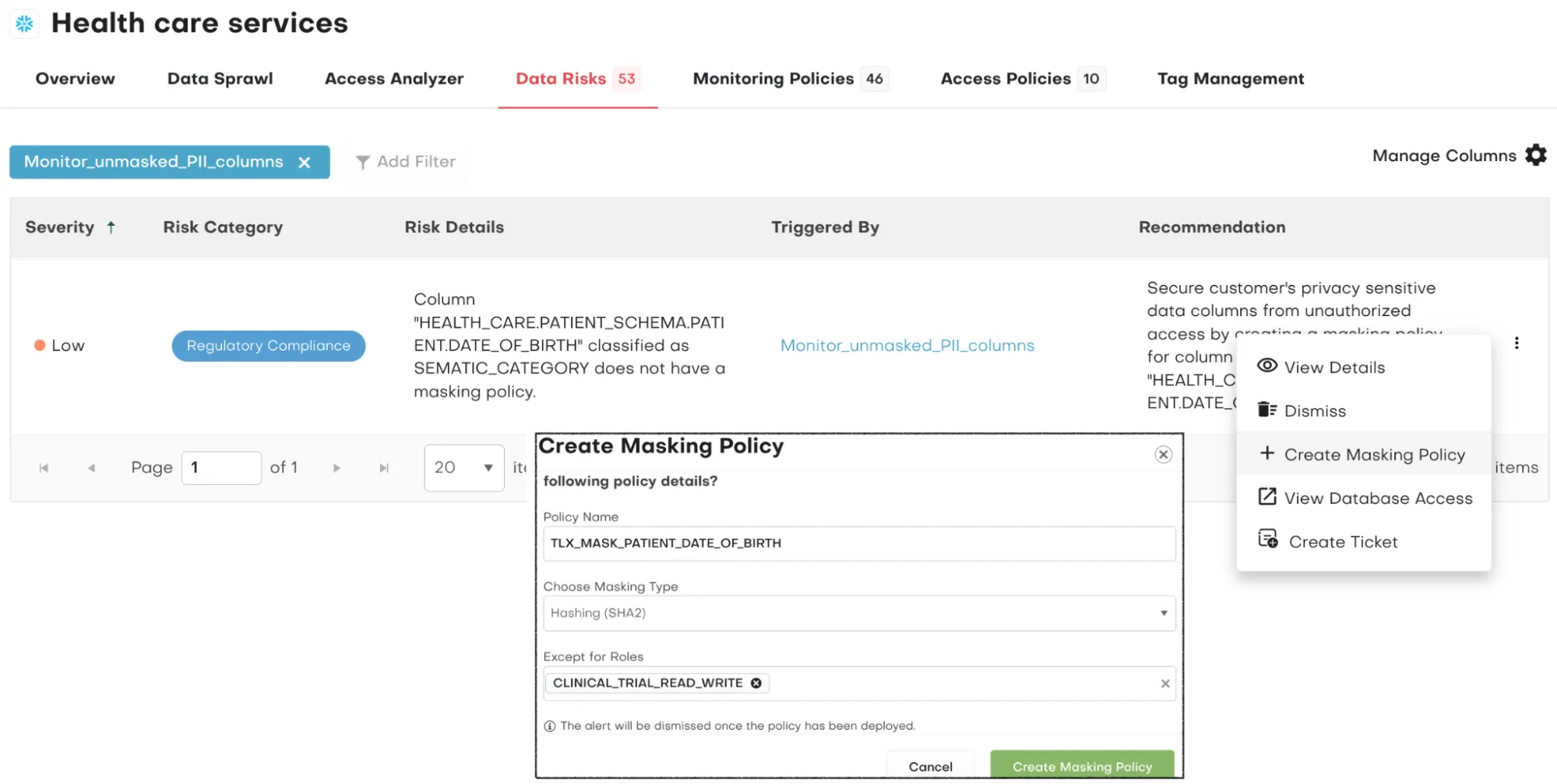Screen dimensions: 1557x784
Task: Click the risk details text about DATE_OF_BIRTH
Action: point(569,345)
